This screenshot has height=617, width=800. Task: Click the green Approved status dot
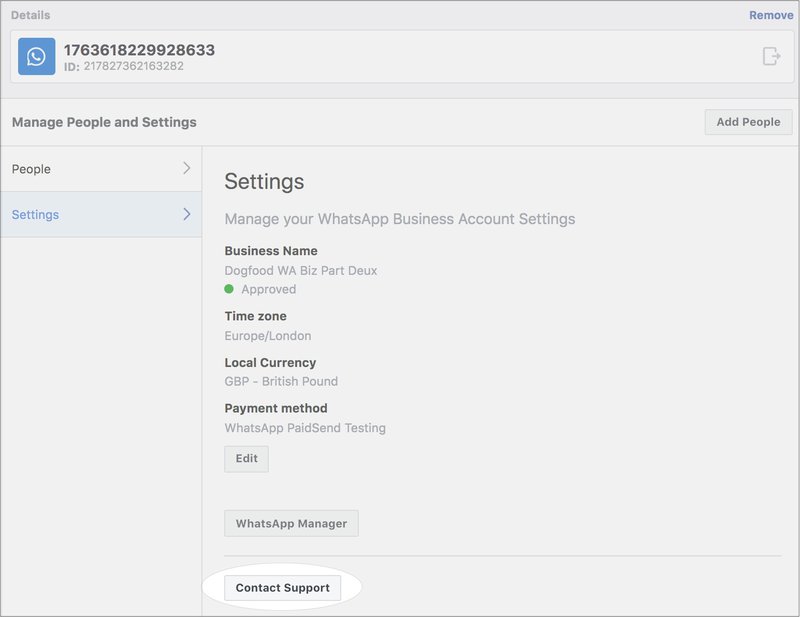pyautogui.click(x=229, y=289)
